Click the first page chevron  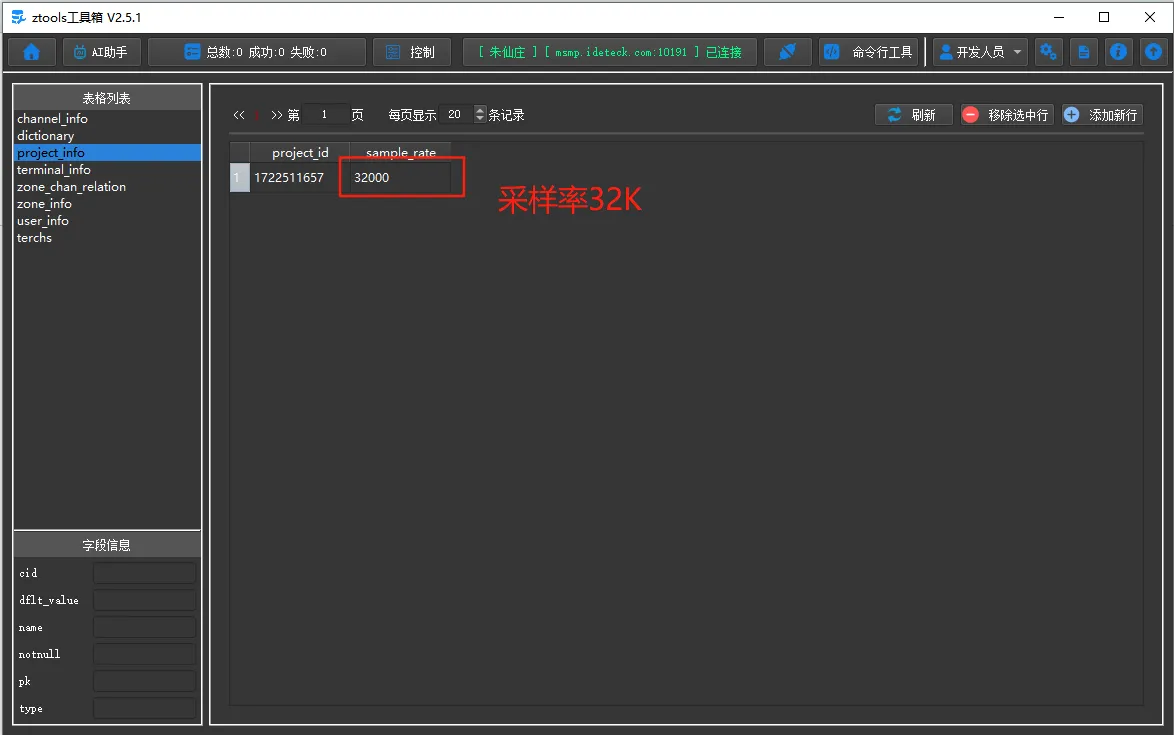click(x=239, y=114)
